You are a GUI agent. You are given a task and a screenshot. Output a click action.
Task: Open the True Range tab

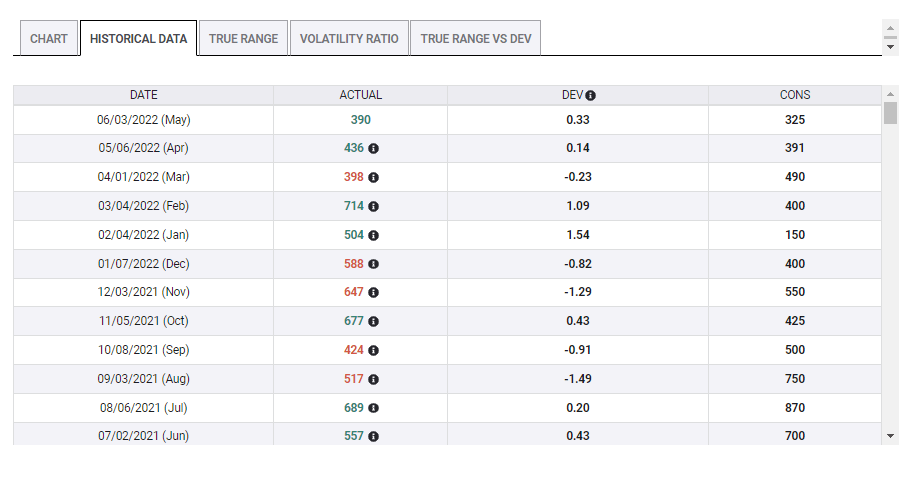click(243, 39)
